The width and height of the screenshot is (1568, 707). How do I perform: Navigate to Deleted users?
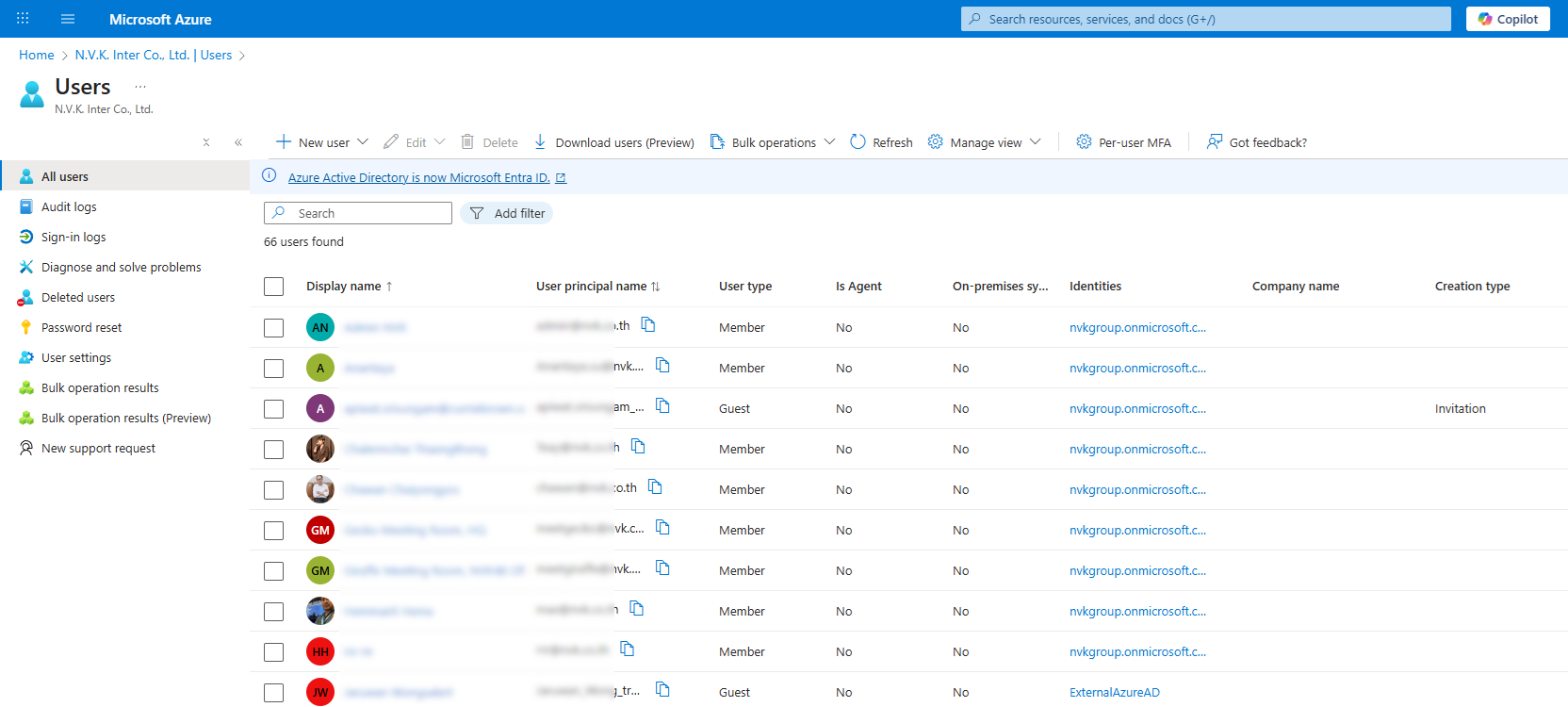click(x=78, y=298)
